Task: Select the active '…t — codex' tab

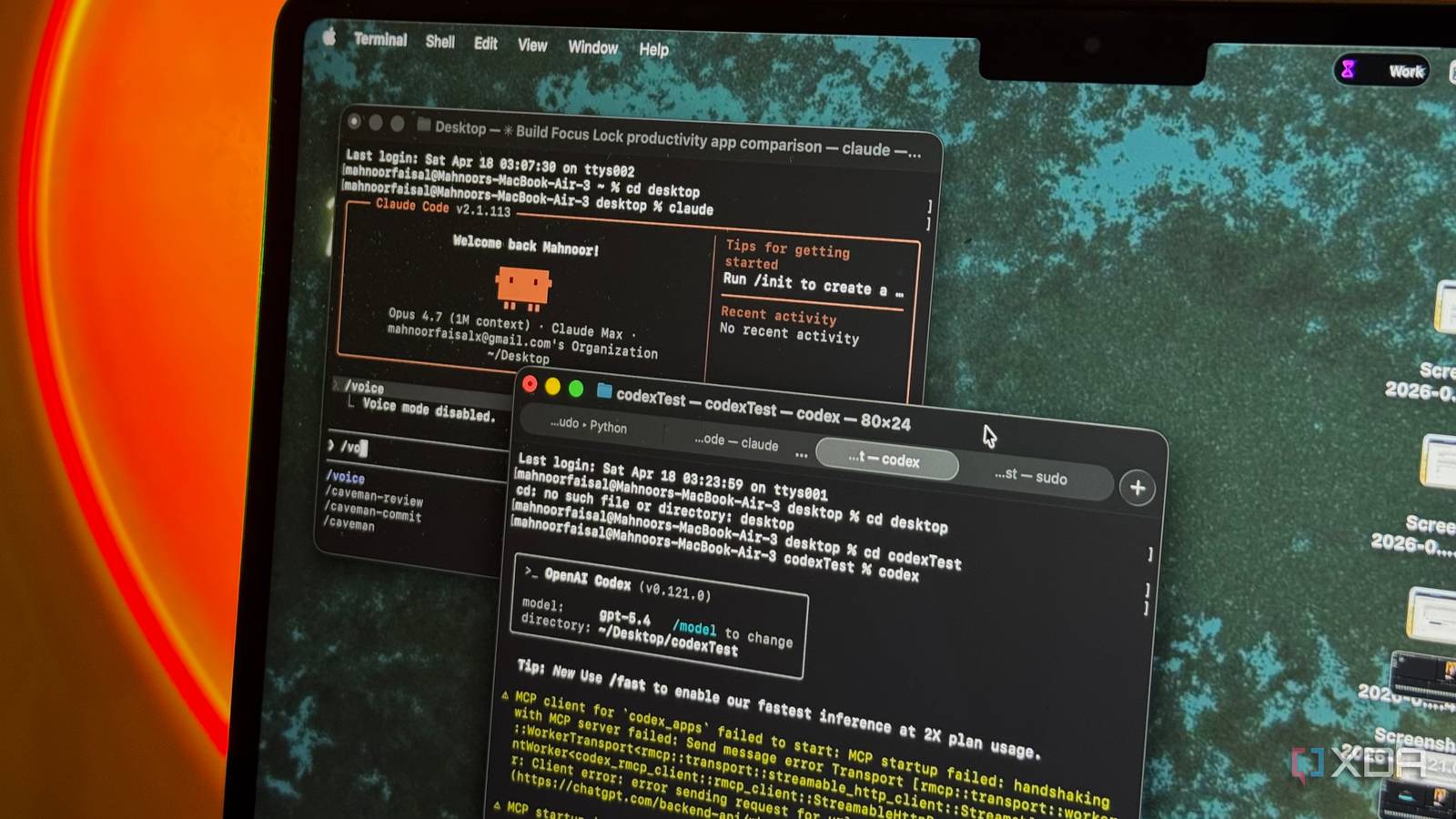Action: click(x=886, y=460)
